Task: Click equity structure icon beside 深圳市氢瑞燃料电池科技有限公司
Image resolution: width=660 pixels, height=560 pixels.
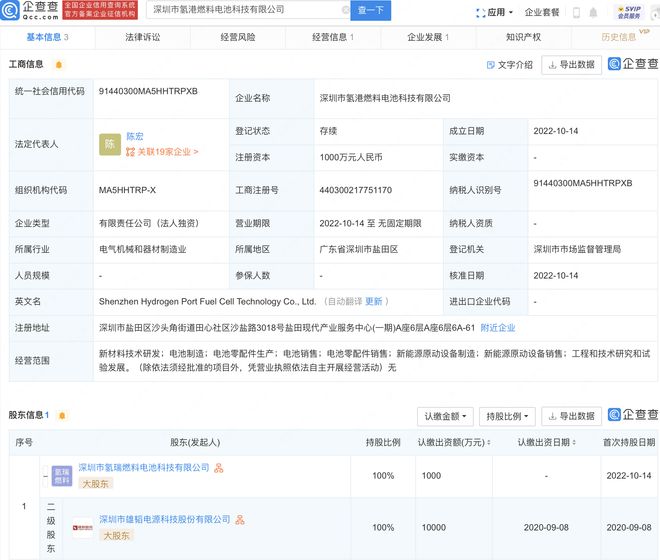Action: 218,468
